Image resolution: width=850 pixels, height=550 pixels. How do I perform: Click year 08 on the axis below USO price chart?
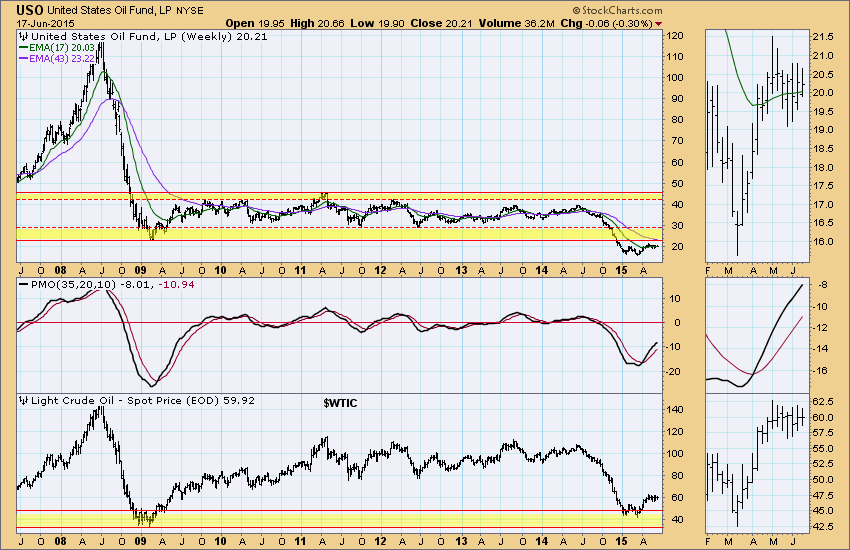(x=61, y=270)
